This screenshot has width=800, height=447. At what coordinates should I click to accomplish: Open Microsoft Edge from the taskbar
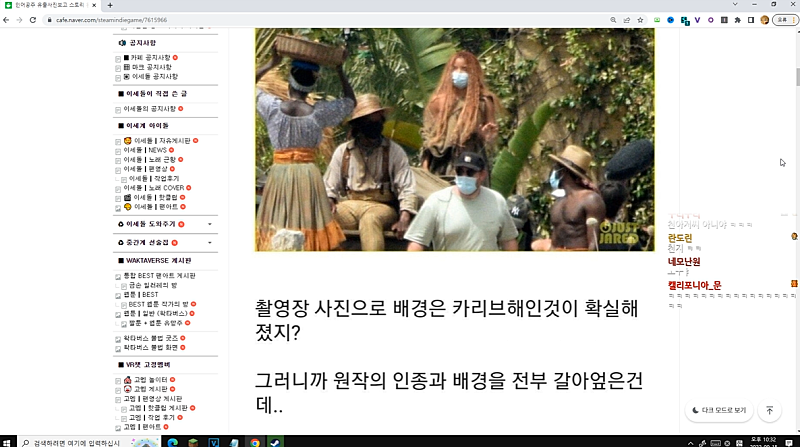point(172,442)
